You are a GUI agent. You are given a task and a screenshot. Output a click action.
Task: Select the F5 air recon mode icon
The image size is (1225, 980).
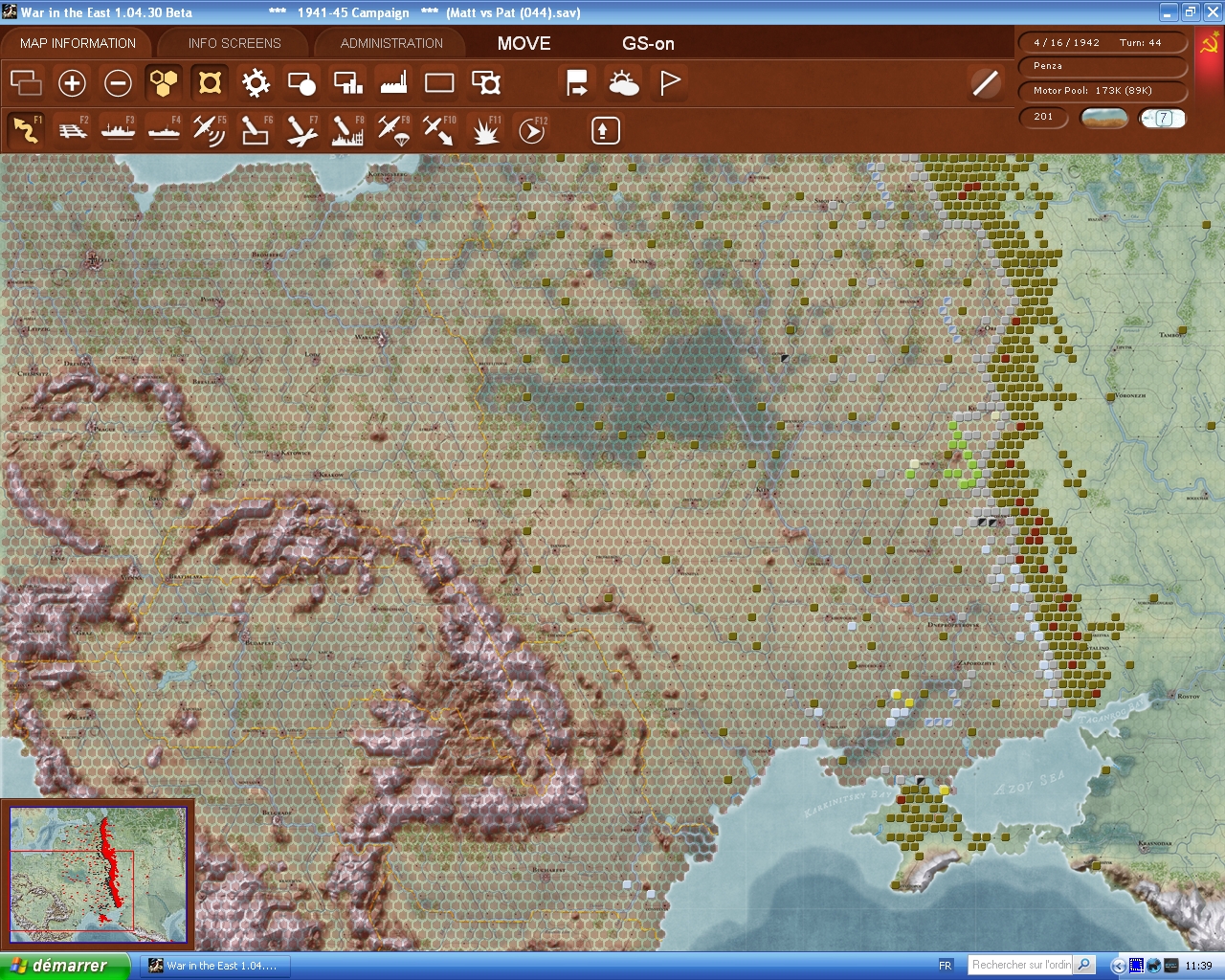(210, 130)
